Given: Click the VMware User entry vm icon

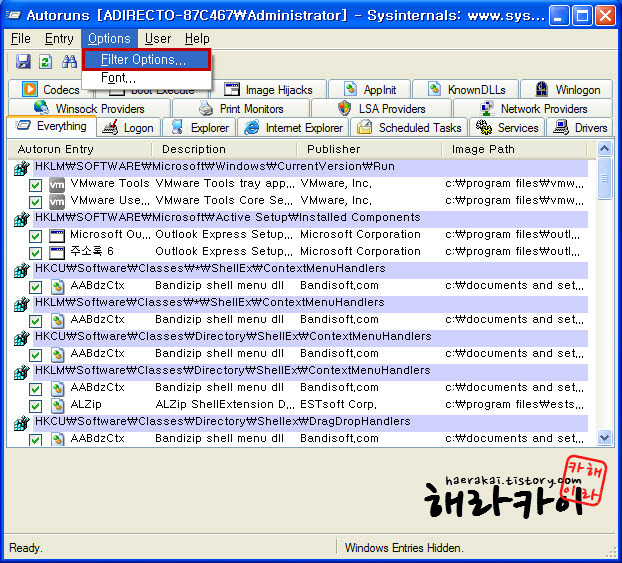Looking at the screenshot, I should pos(57,202).
